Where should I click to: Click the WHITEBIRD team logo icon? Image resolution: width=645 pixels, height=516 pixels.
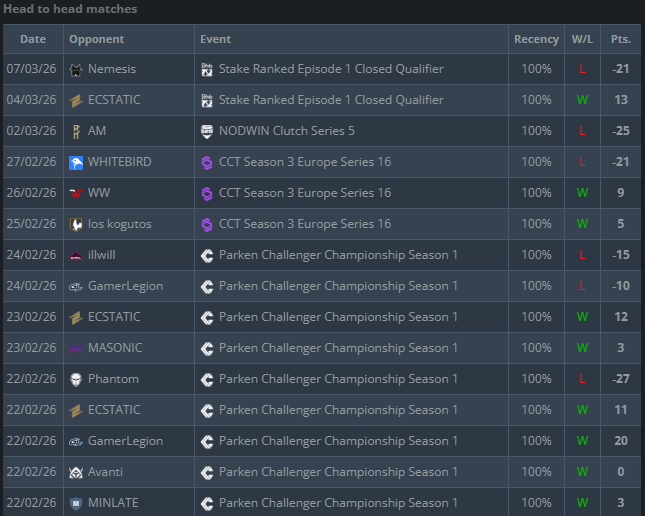tap(76, 163)
